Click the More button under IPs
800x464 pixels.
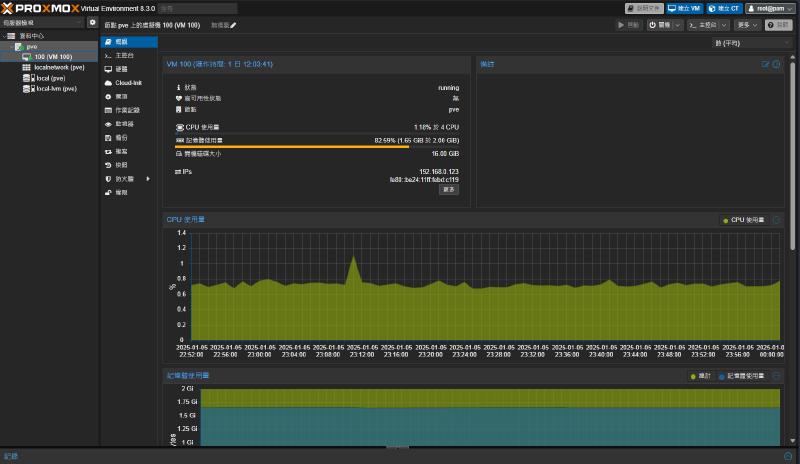[448, 189]
